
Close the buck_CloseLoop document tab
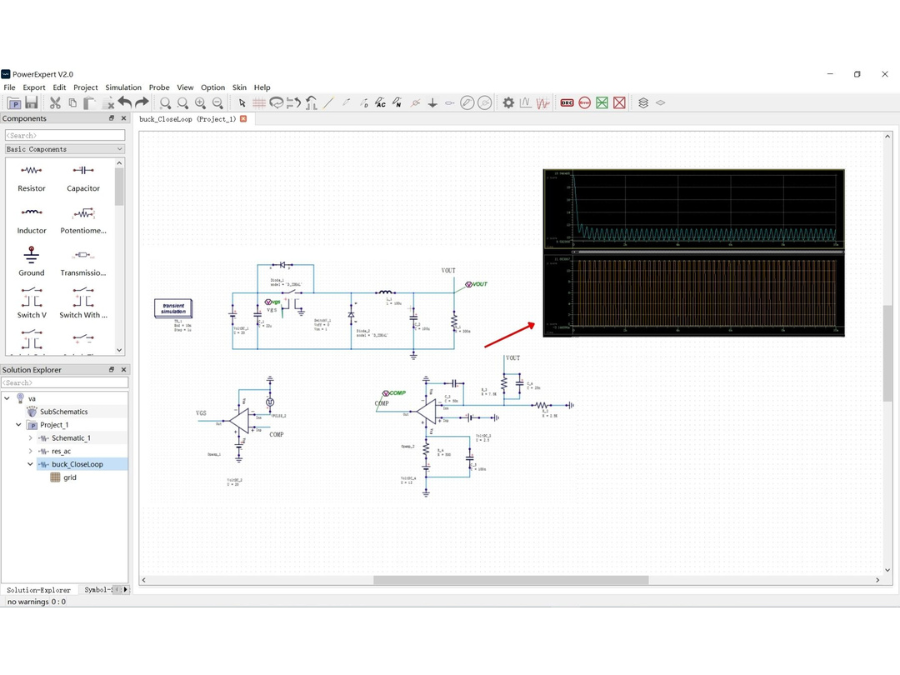coord(243,119)
